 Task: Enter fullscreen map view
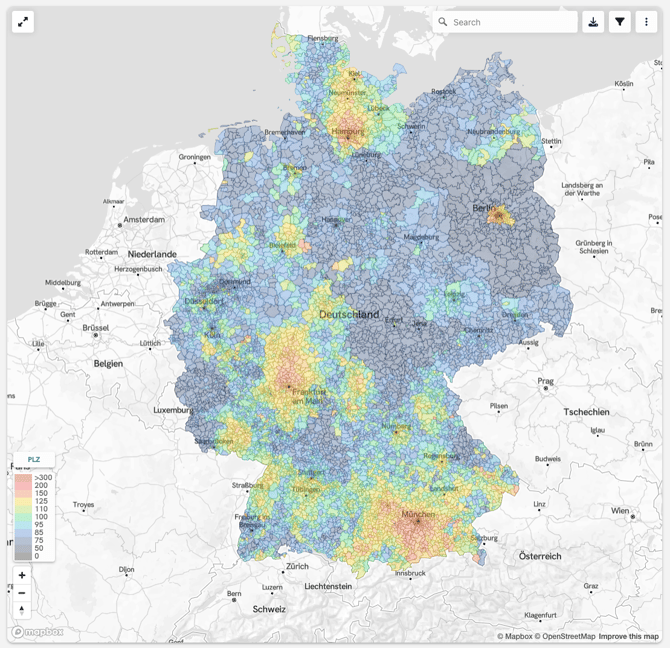(x=23, y=22)
